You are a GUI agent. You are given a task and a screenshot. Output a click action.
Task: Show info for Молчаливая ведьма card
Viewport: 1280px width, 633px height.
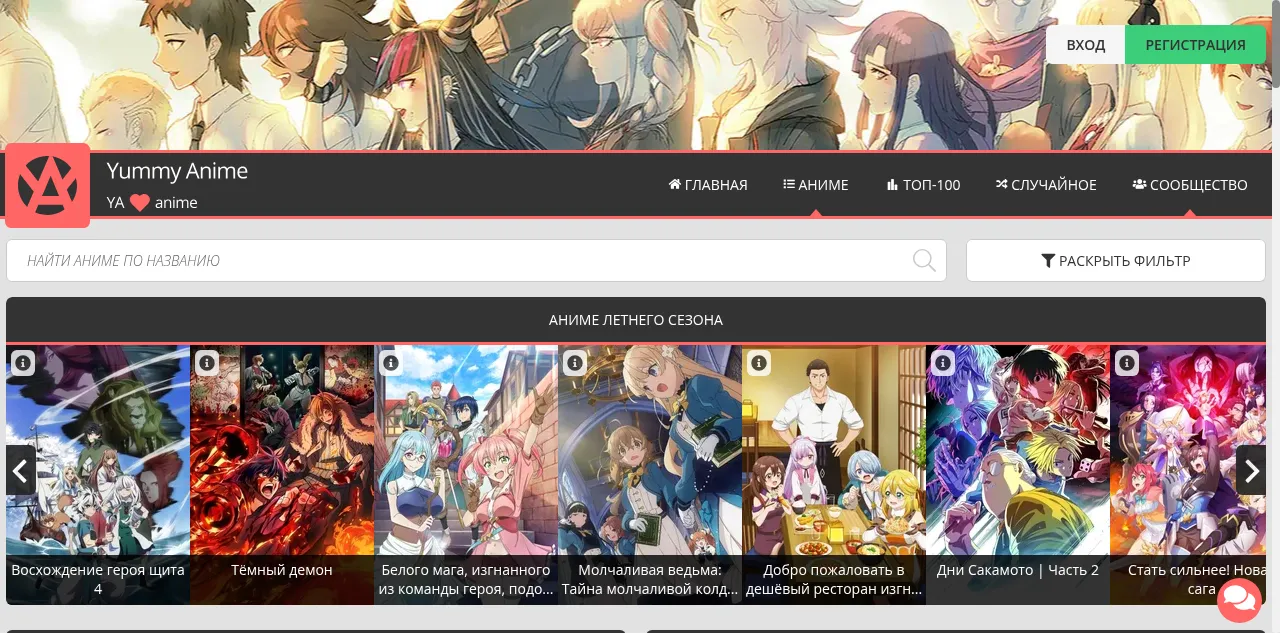point(575,363)
